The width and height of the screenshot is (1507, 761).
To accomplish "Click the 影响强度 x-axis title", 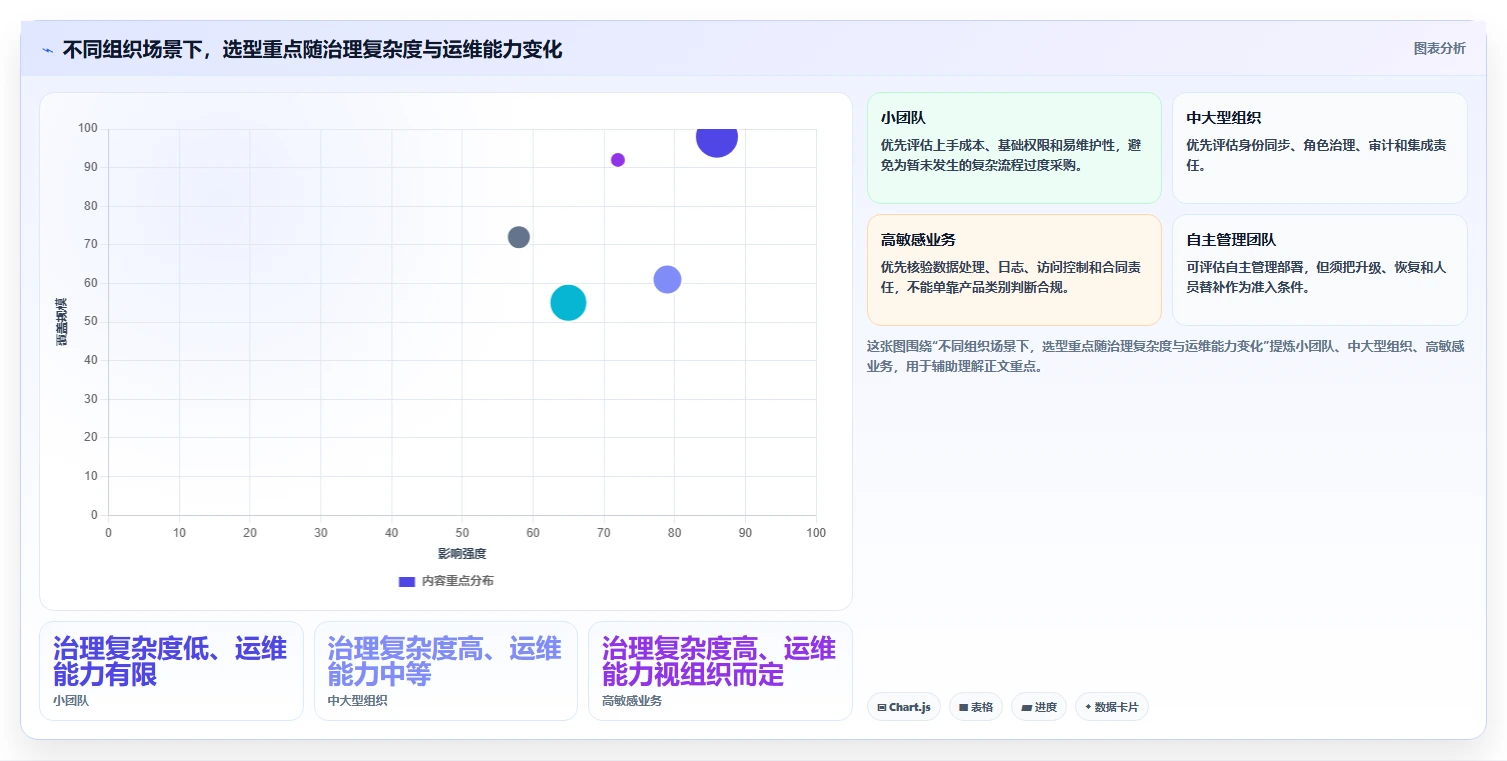I will [462, 554].
